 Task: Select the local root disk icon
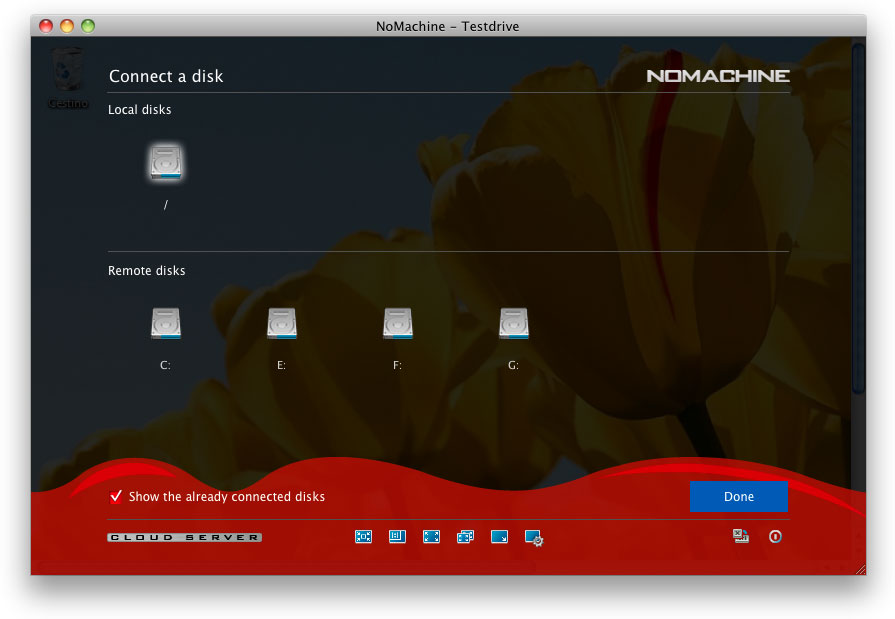coord(166,164)
